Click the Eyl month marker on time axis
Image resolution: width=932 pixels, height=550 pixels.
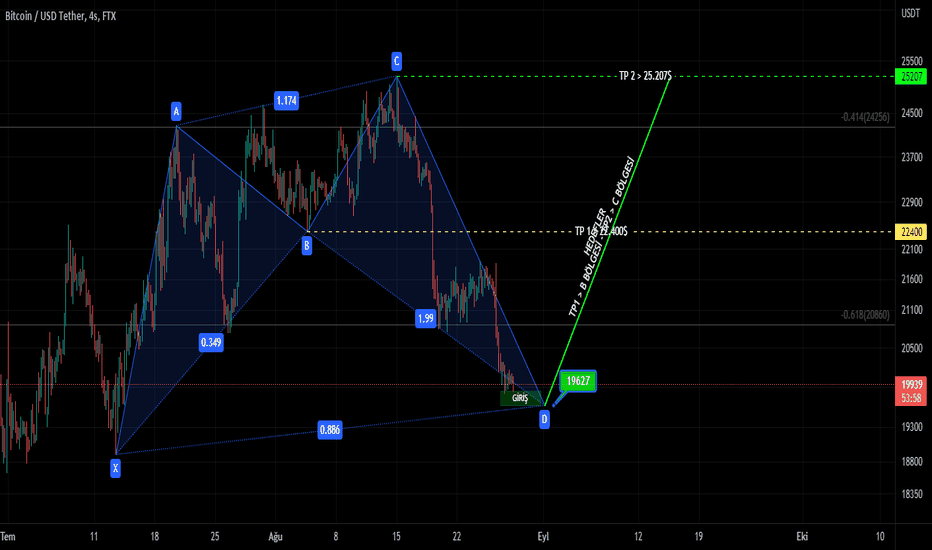tap(543, 536)
